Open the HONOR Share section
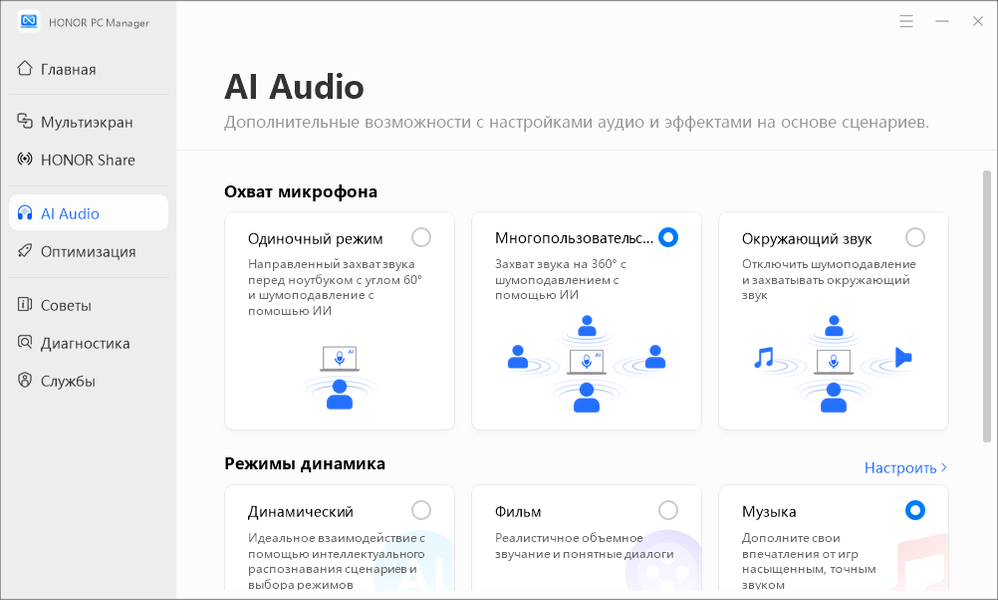The width and height of the screenshot is (998, 600). pos(88,160)
